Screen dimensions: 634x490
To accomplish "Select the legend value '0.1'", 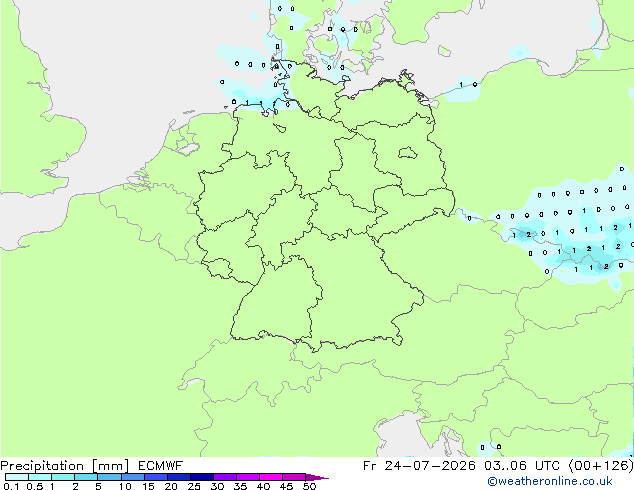I will point(11,486).
